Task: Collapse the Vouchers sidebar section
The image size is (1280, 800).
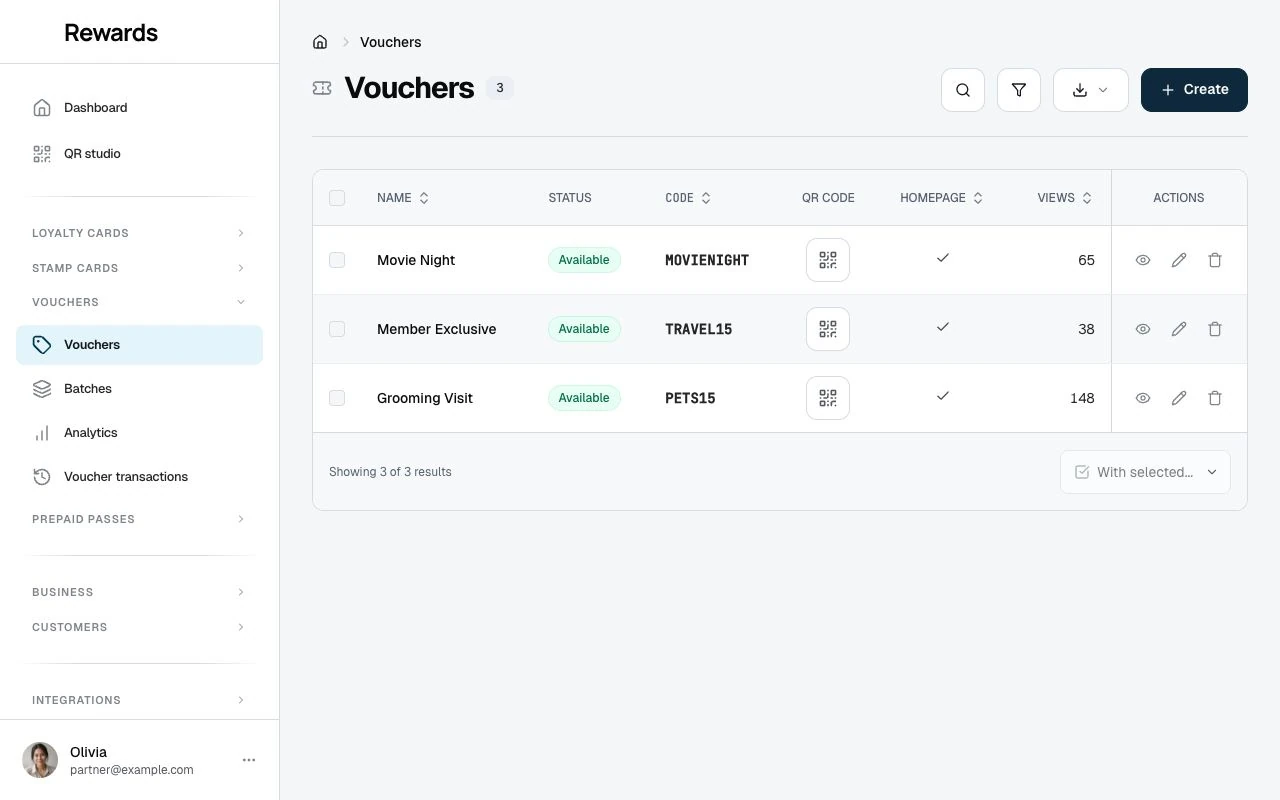Action: click(x=139, y=302)
